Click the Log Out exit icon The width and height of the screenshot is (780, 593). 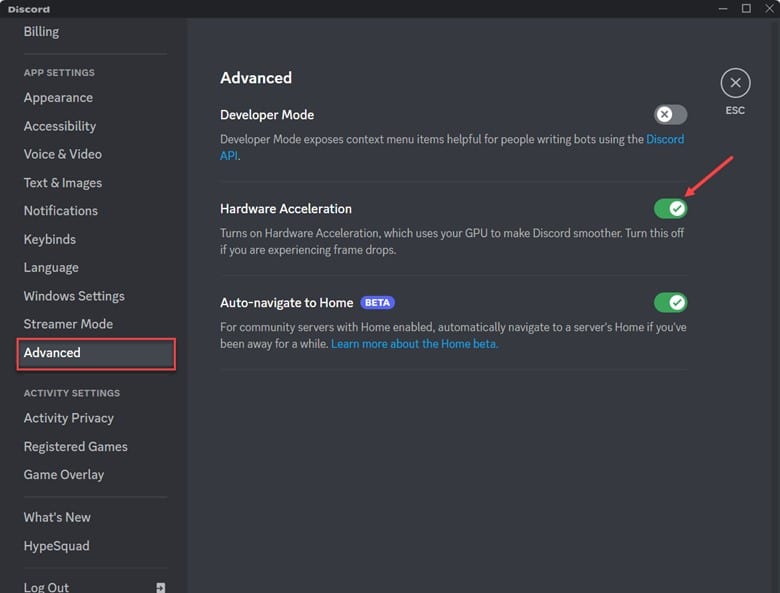(x=160, y=588)
